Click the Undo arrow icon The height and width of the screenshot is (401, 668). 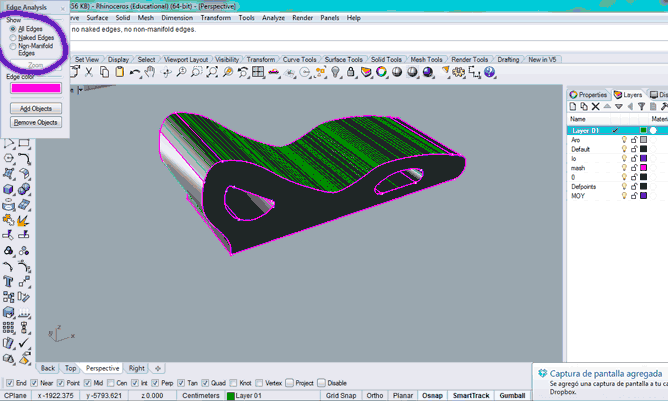point(135,72)
